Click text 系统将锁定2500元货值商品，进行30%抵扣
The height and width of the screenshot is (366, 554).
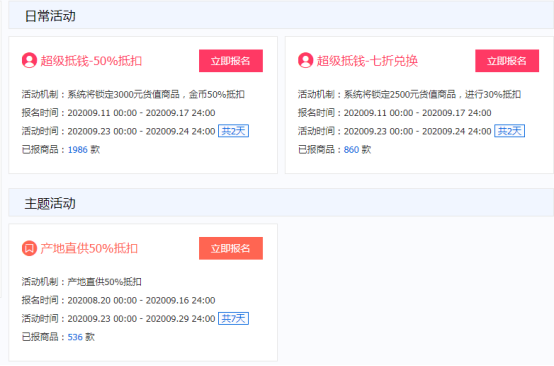pyautogui.click(x=432, y=94)
